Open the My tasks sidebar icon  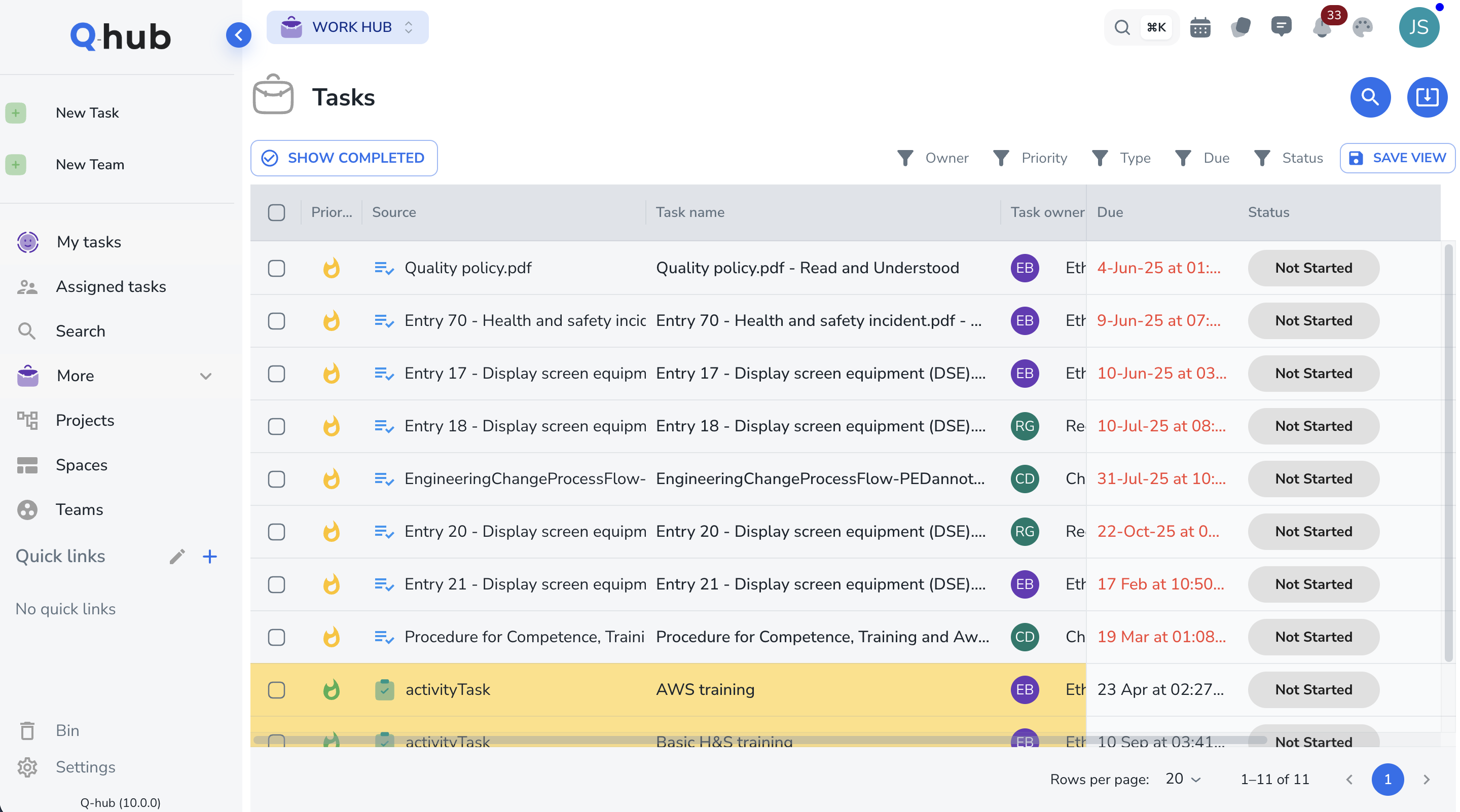click(27, 242)
